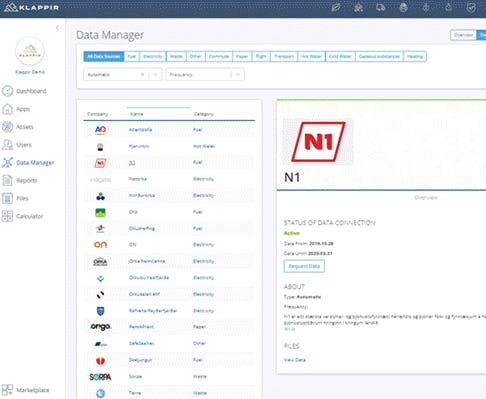486x399 pixels.
Task: Open the Frequency dropdown
Action: [x=205, y=75]
